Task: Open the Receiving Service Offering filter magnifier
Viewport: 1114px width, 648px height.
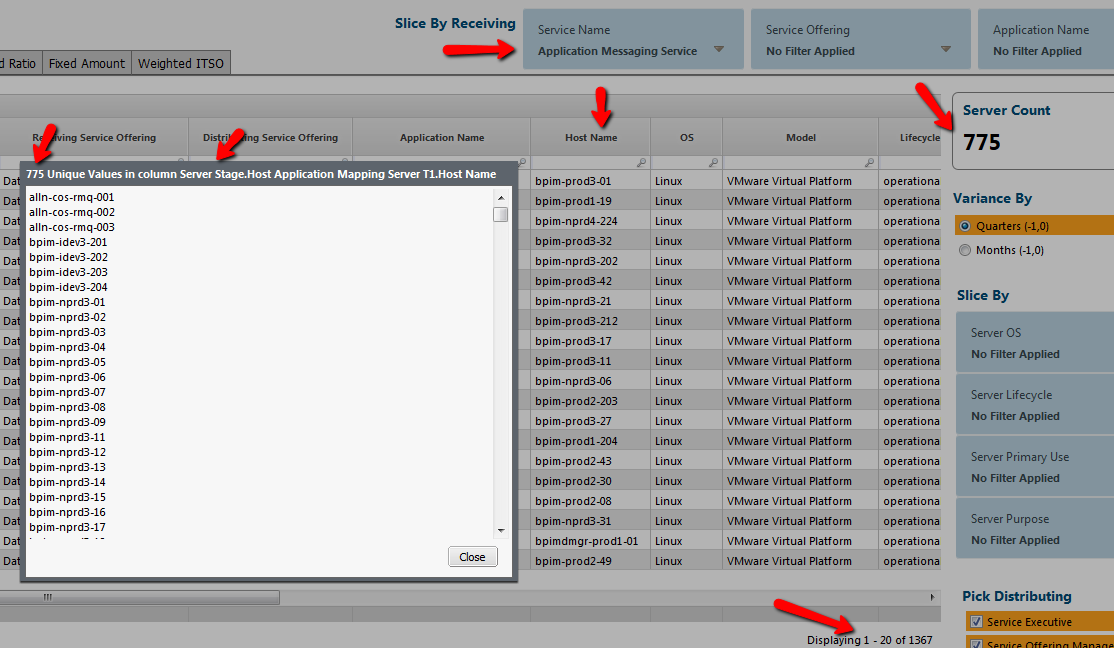Action: click(x=182, y=159)
